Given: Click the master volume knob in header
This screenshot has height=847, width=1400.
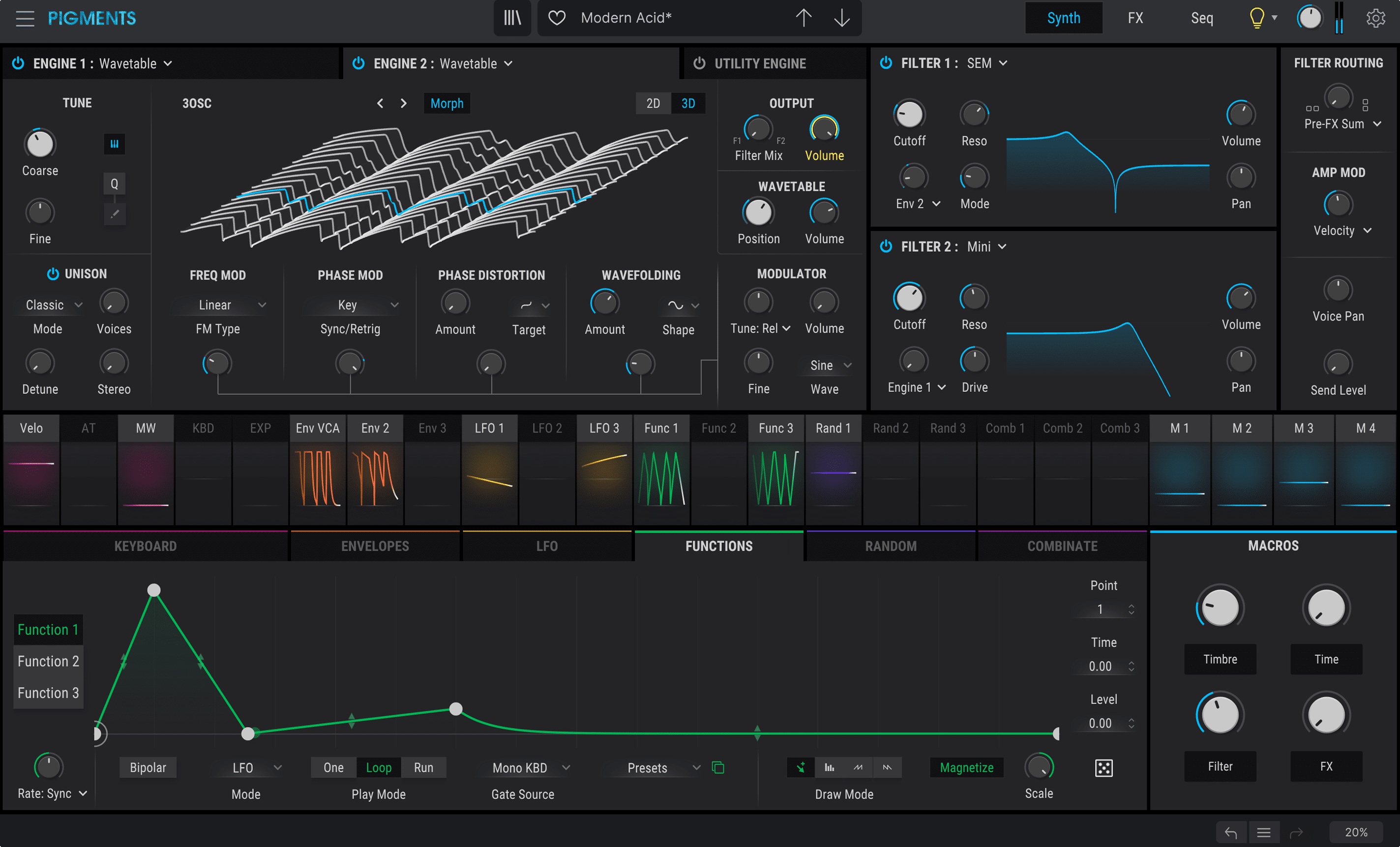Looking at the screenshot, I should pos(1309,18).
